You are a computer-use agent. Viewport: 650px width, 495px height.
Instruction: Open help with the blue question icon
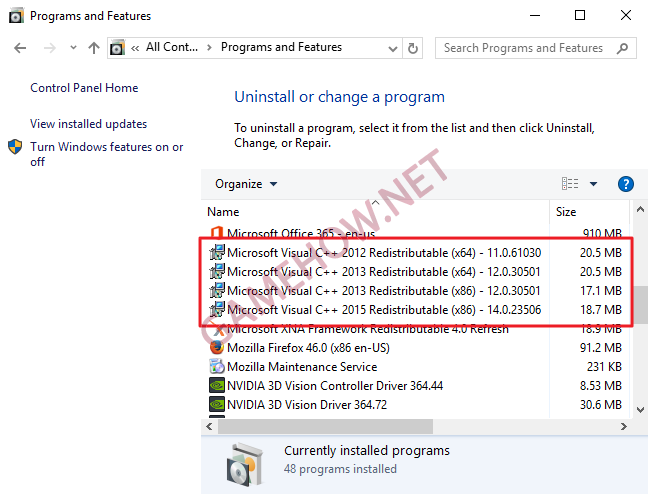coord(626,184)
